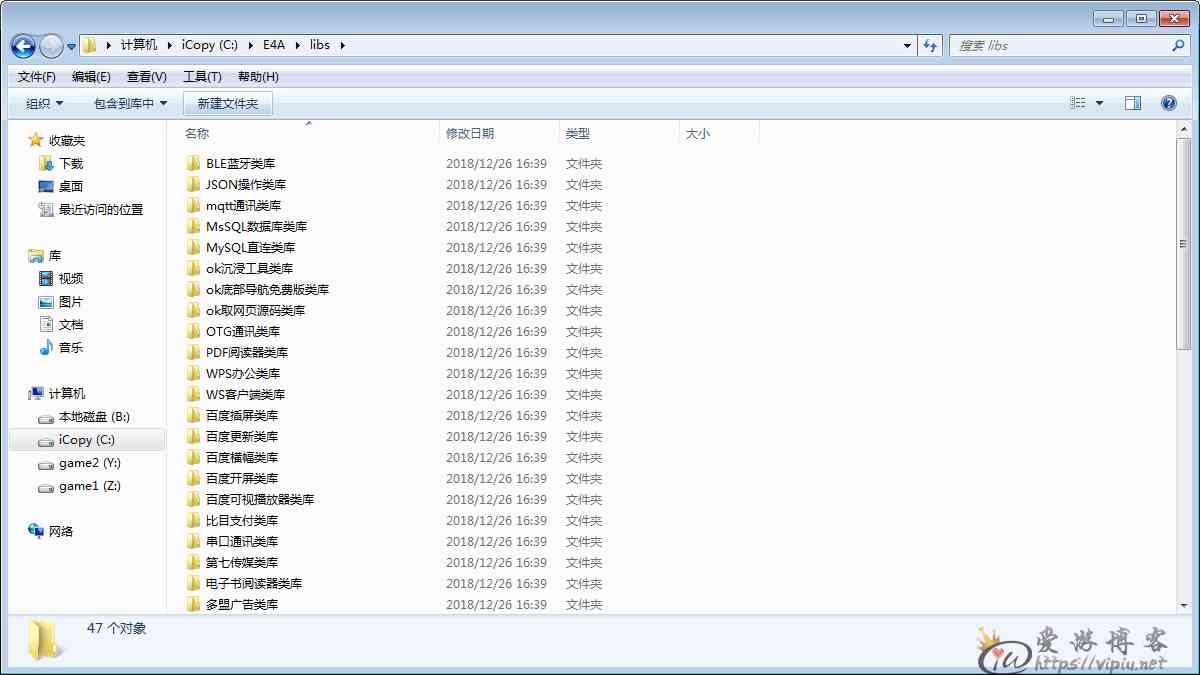Open the view options dropdown arrow

(1100, 103)
